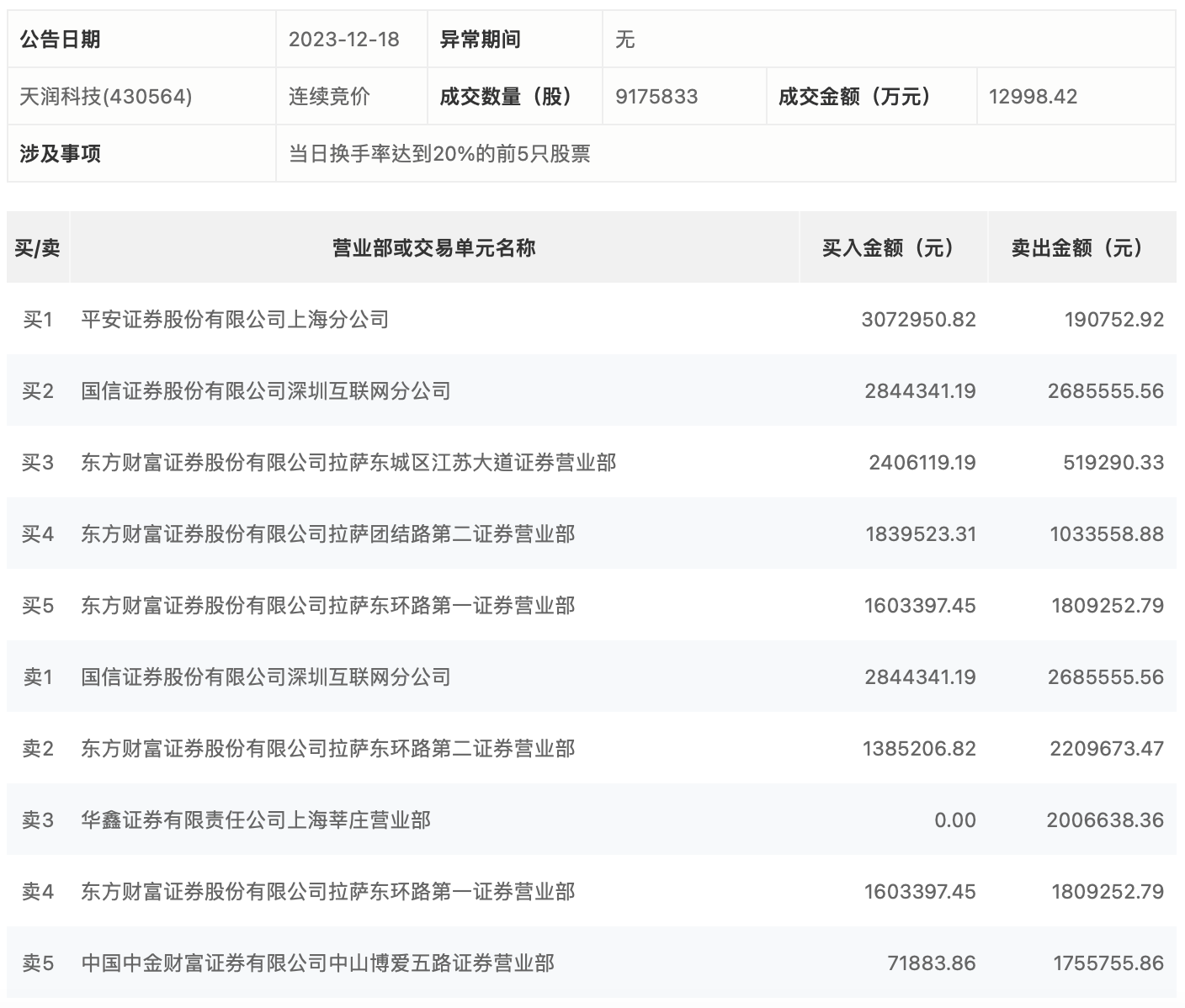Select 2685555.56 in the 买2 row
Screen dimensions: 1185x1008
(1106, 391)
